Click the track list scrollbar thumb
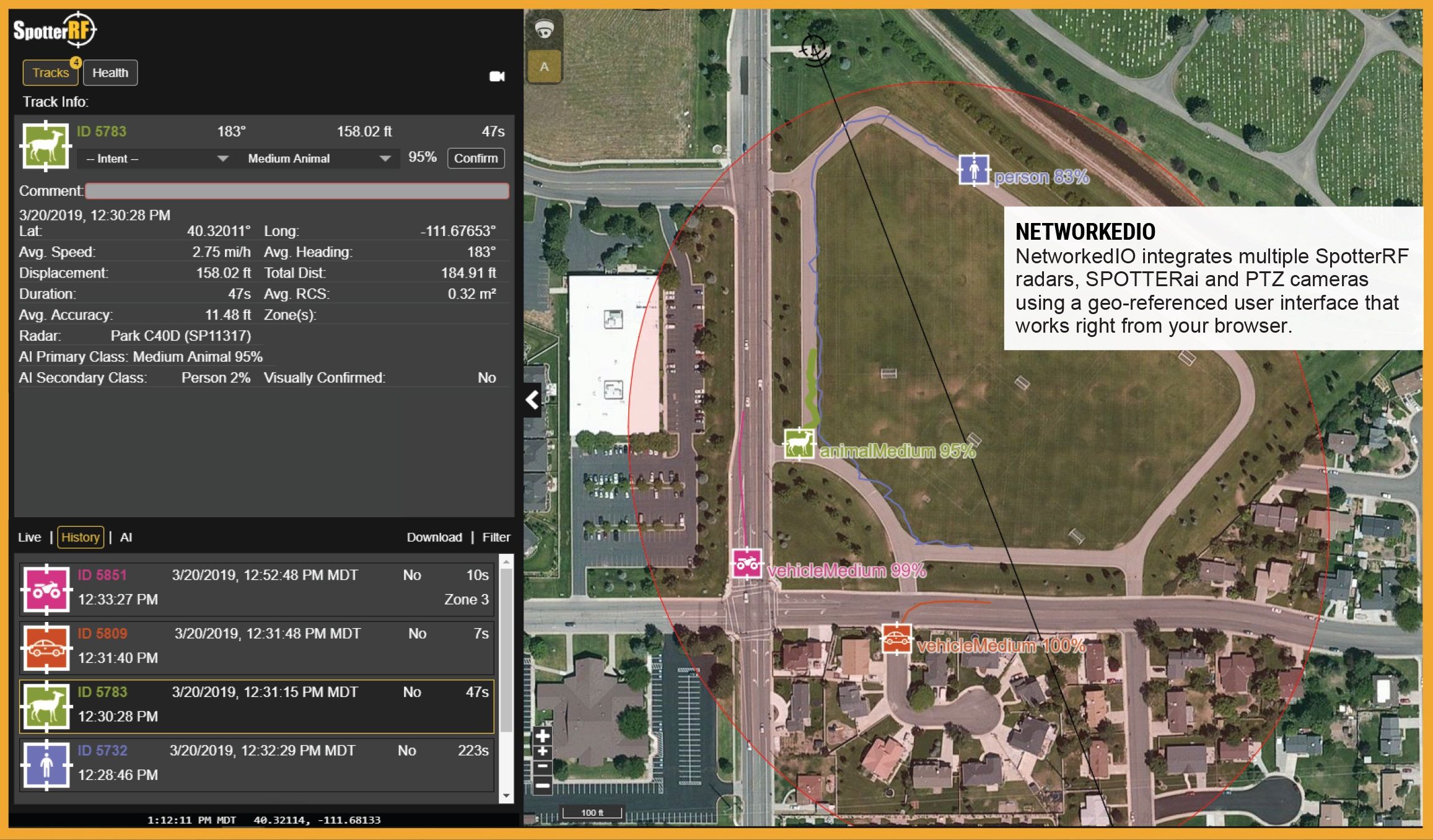This screenshot has height=840, width=1433. tap(506, 649)
